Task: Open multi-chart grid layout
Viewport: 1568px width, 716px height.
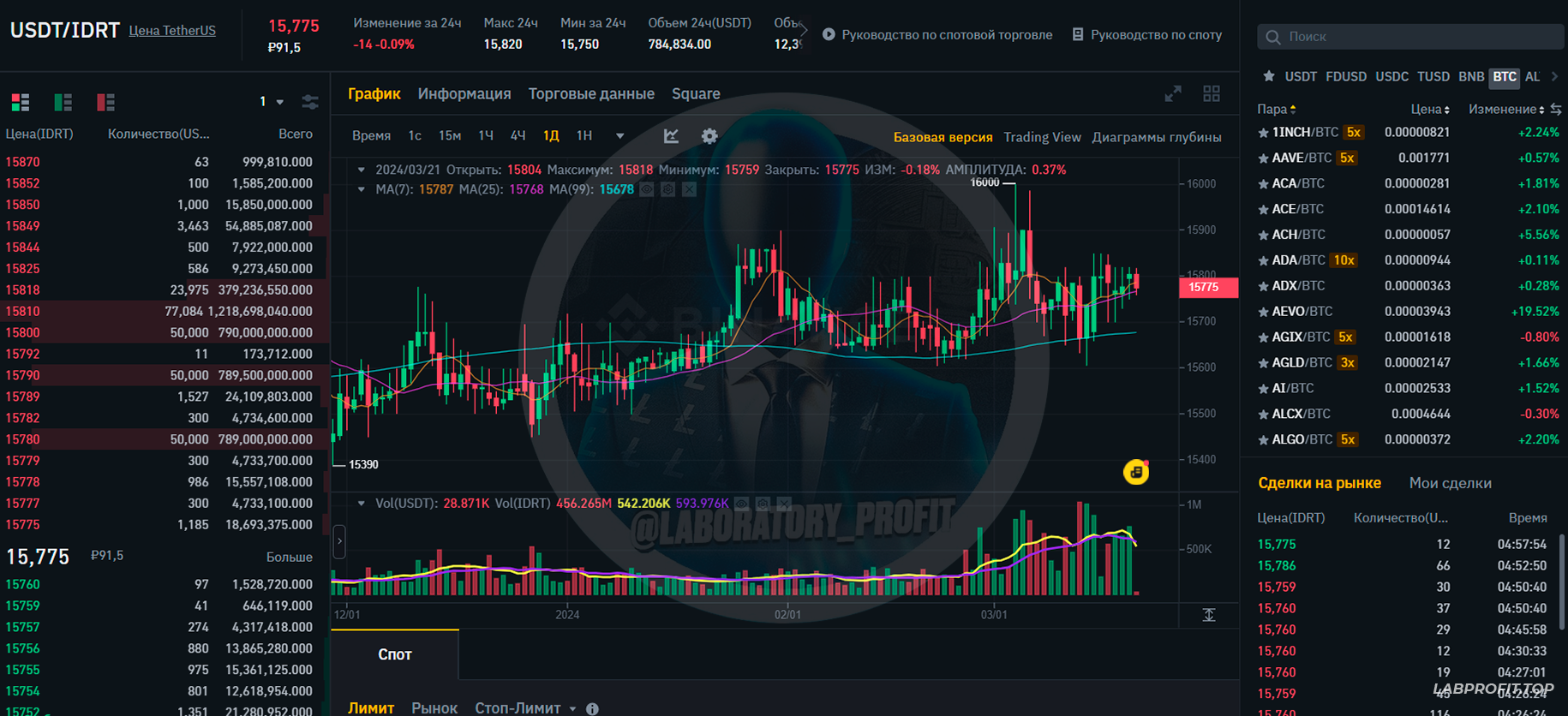Action: pyautogui.click(x=1212, y=94)
